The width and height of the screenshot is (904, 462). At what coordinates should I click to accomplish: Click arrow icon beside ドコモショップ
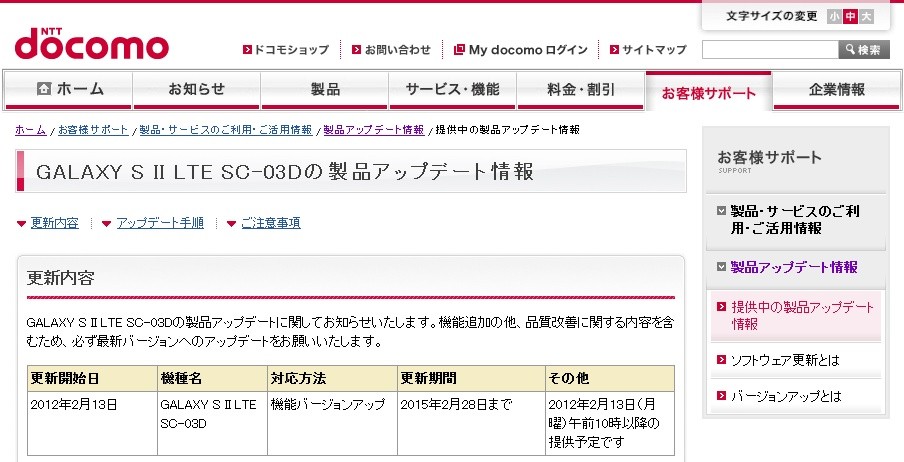pyautogui.click(x=247, y=50)
